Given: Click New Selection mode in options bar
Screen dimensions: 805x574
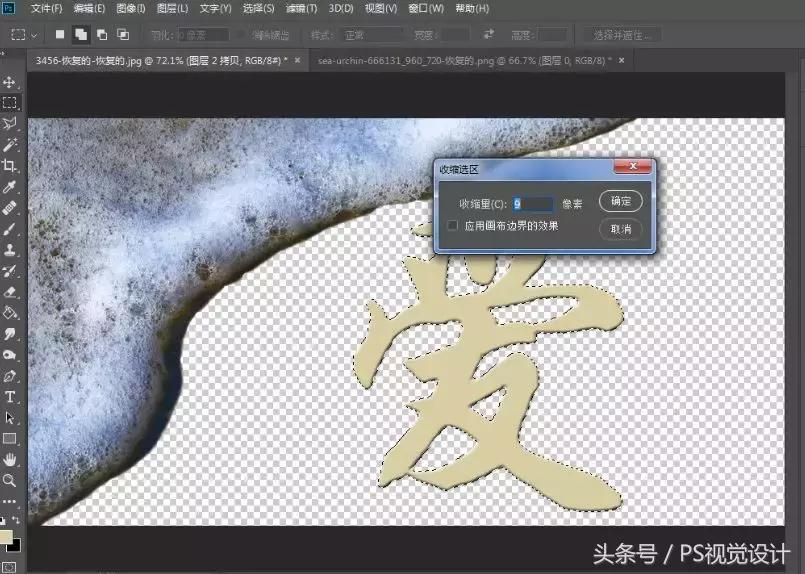Looking at the screenshot, I should tap(60, 34).
